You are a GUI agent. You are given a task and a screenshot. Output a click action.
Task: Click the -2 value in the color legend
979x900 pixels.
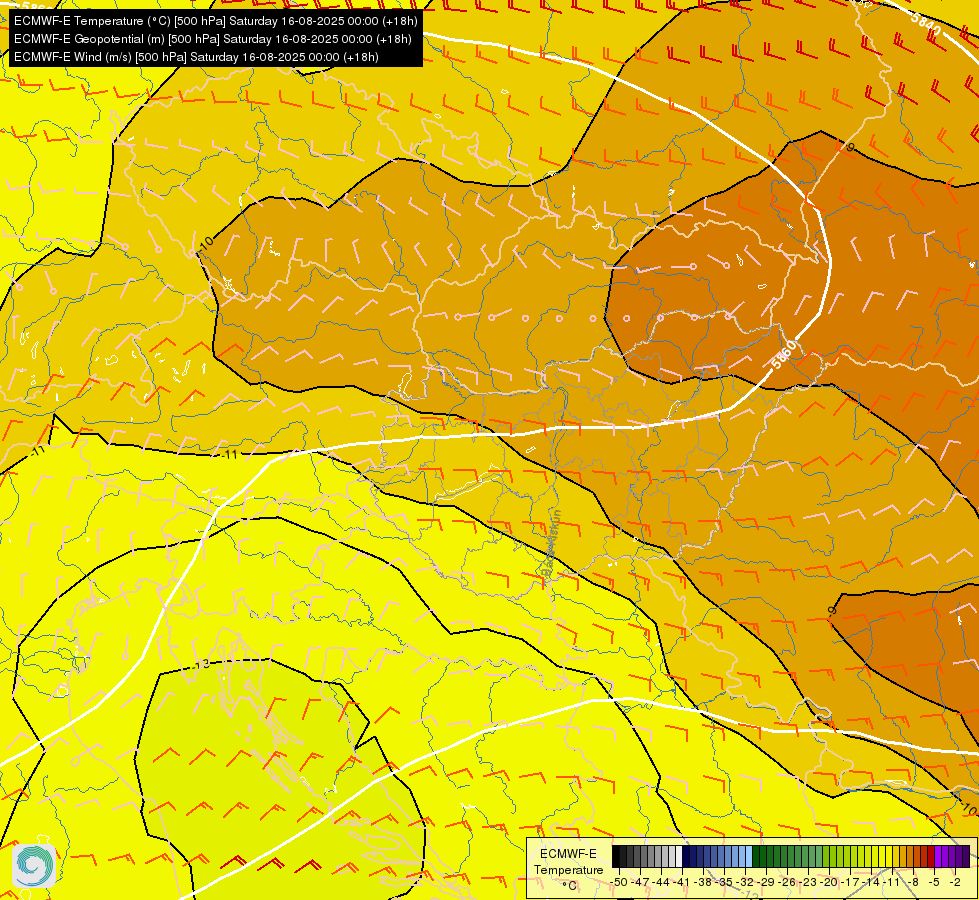coord(955,883)
